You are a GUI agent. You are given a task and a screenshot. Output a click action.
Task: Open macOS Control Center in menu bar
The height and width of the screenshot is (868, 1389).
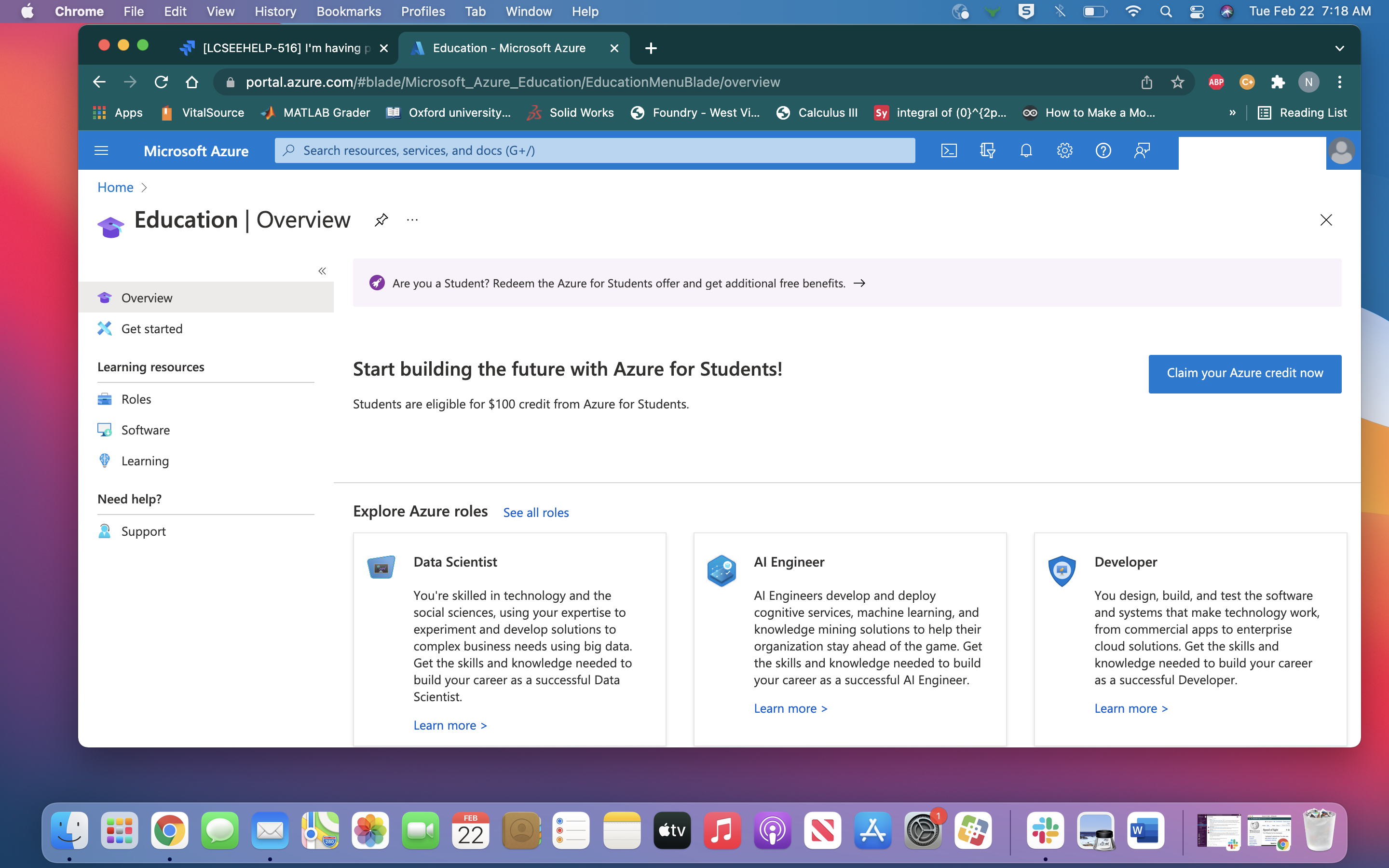point(1196,12)
